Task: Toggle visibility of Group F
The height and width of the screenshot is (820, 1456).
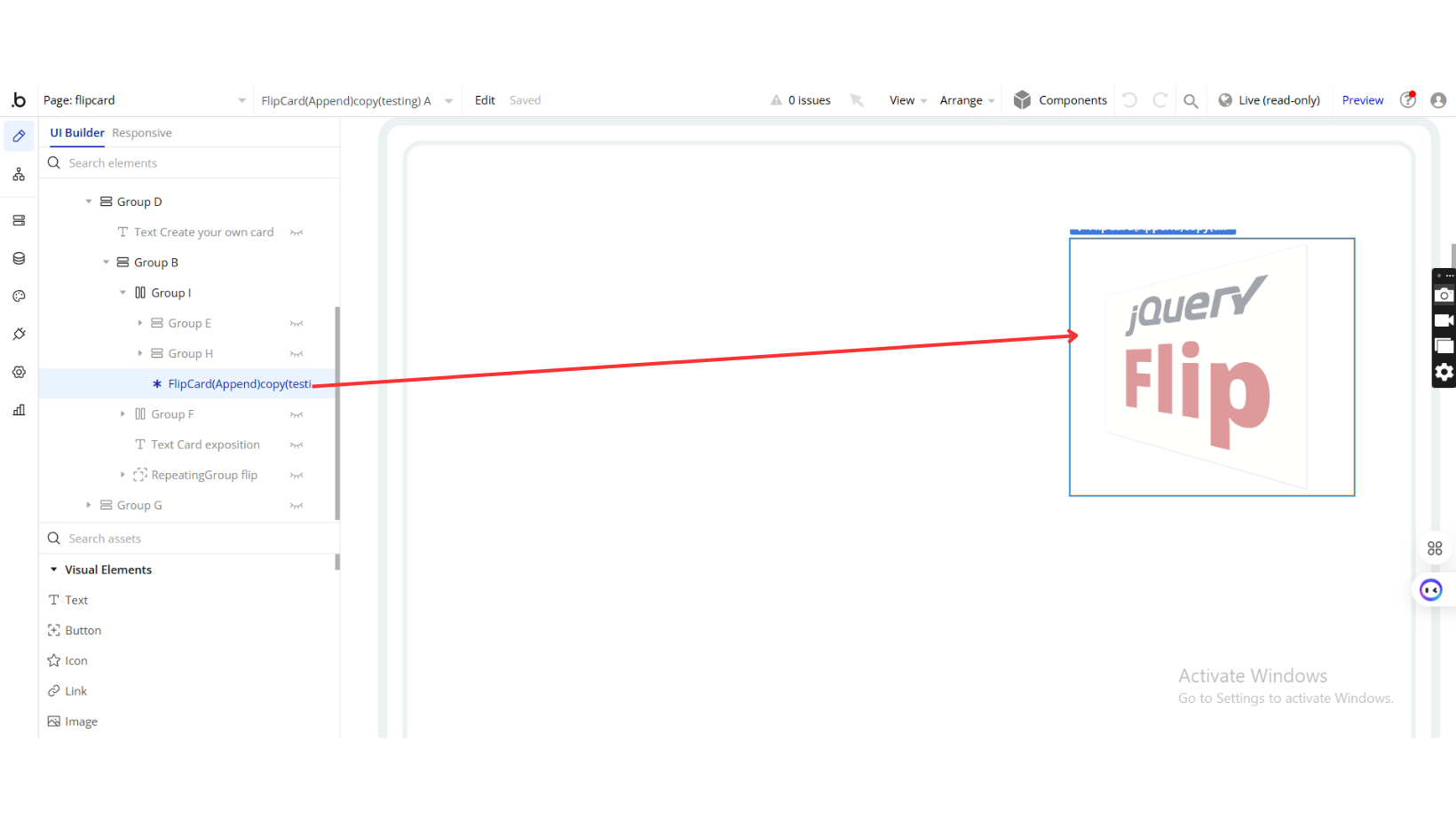Action: [297, 414]
